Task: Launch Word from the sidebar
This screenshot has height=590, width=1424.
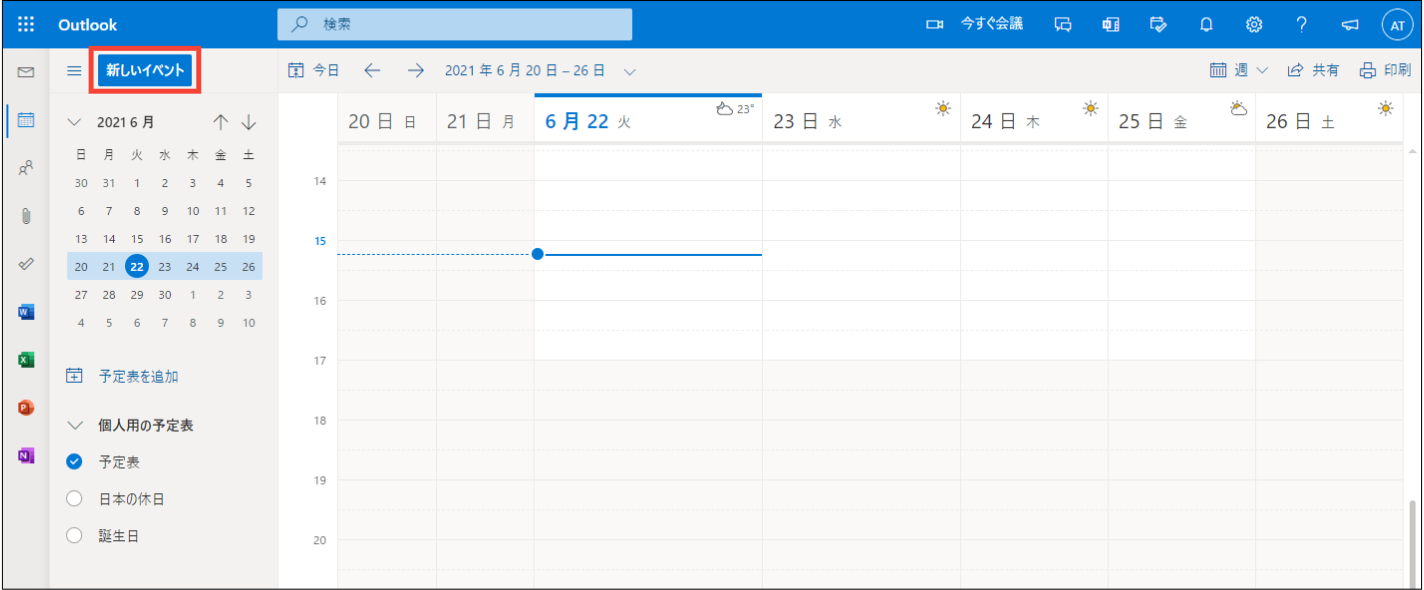Action: 26,312
